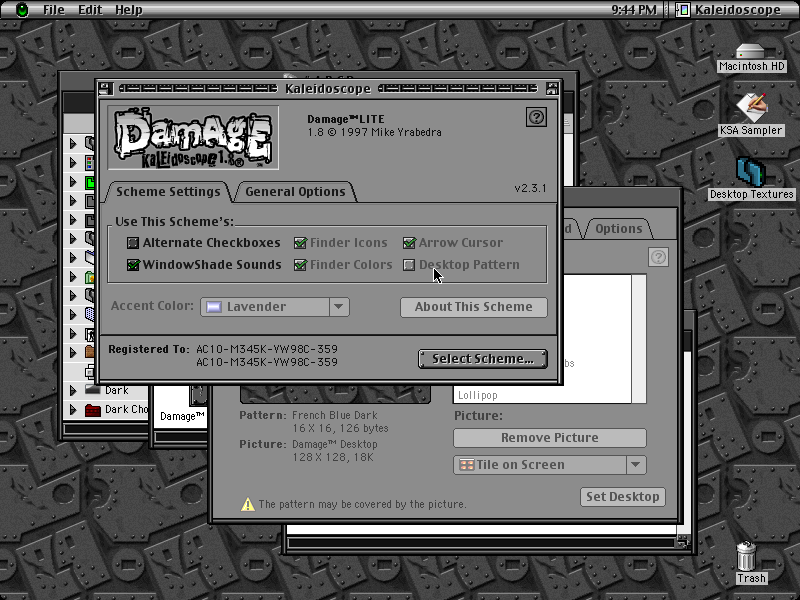Open the Help menu

(x=129, y=10)
